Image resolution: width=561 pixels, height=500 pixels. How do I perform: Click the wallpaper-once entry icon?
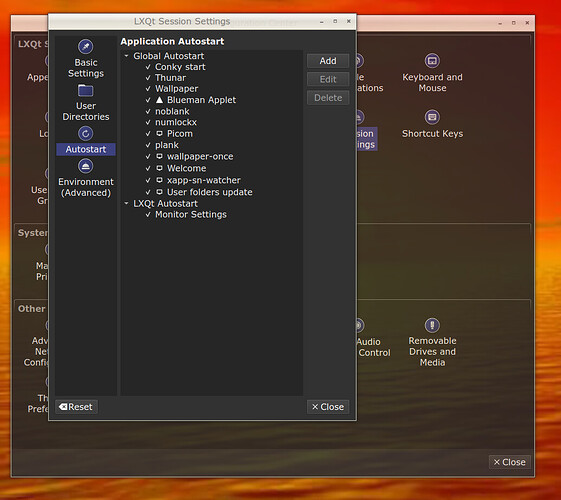pyautogui.click(x=160, y=157)
